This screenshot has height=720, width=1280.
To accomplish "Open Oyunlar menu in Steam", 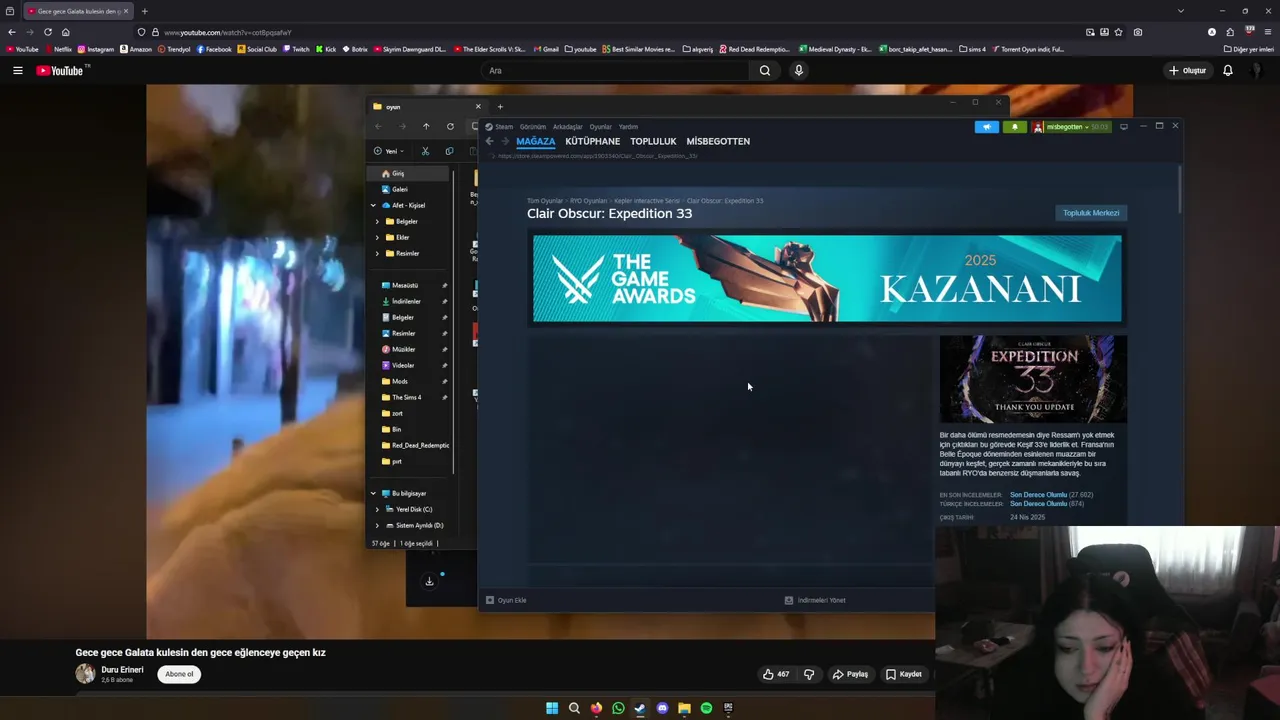I will point(600,127).
